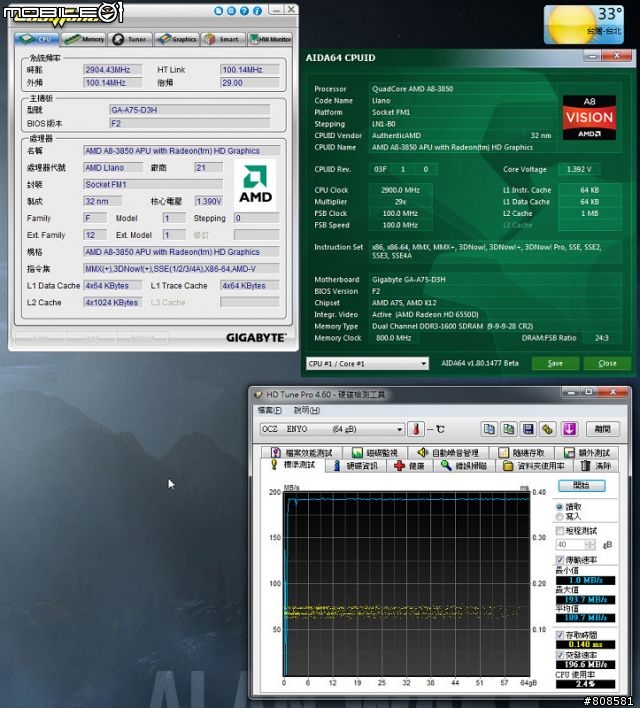Toggle the 存取時間 checkbox

coord(560,635)
